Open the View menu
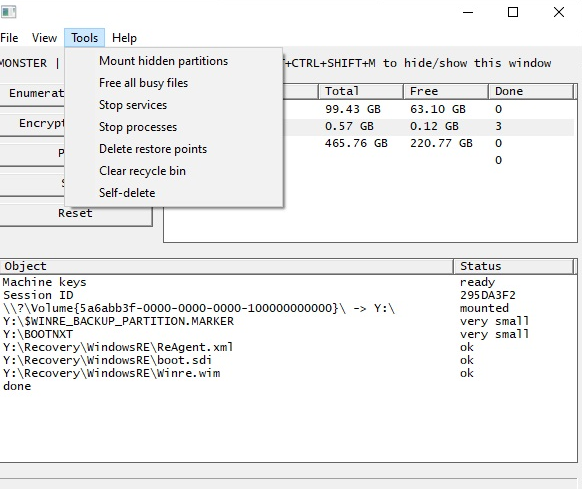This screenshot has height=489, width=582. pos(44,38)
